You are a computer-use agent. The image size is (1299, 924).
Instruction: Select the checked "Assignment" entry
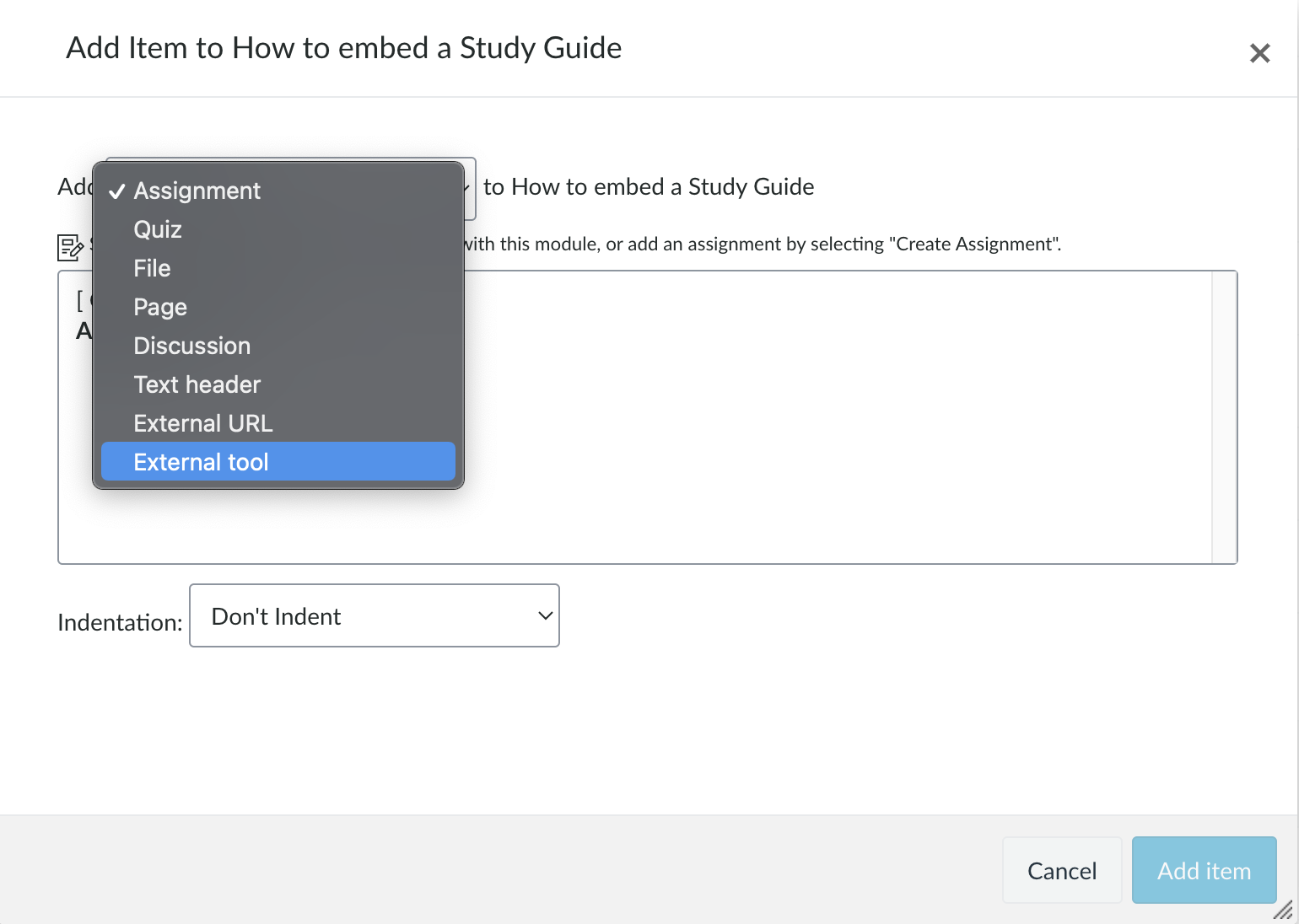[x=197, y=191]
